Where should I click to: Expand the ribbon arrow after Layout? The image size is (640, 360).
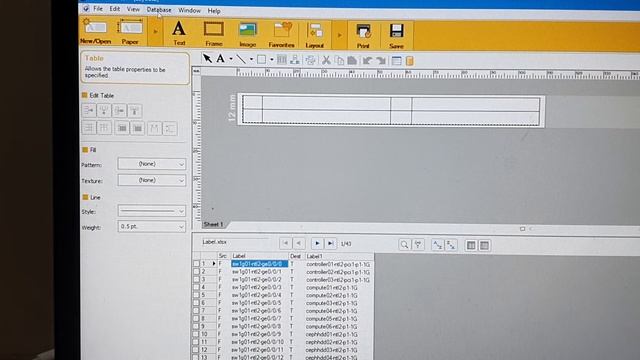pyautogui.click(x=340, y=36)
